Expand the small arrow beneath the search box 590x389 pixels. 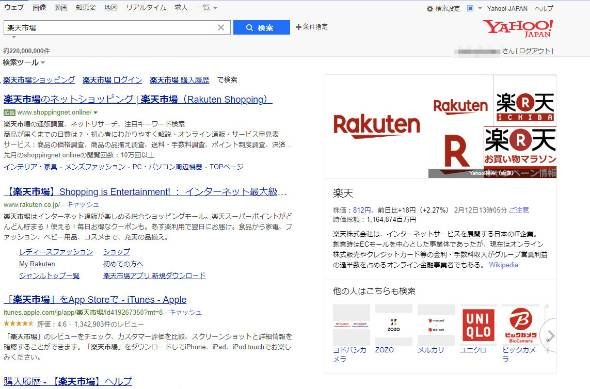tap(14, 37)
